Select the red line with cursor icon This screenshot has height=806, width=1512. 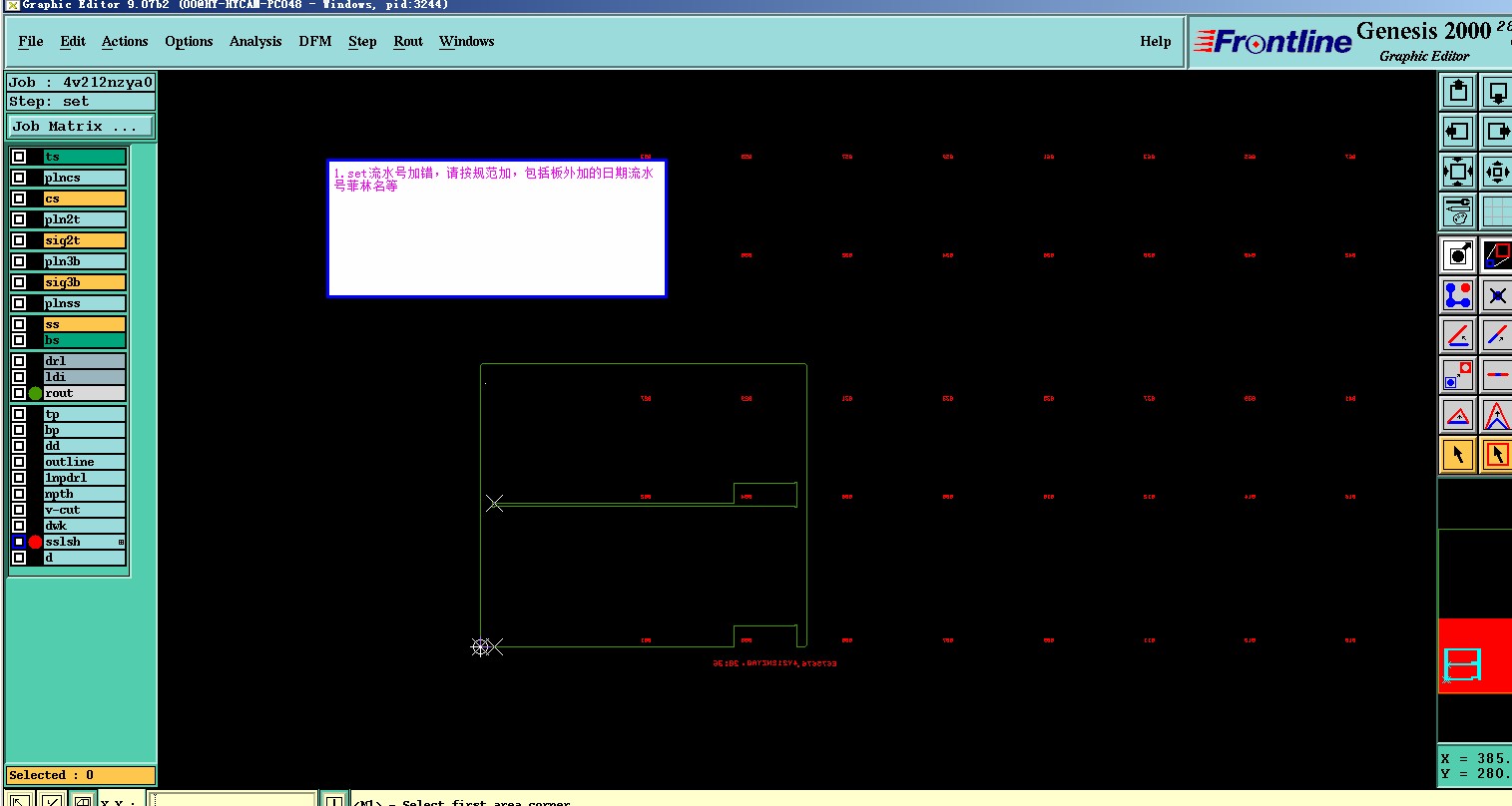[x=1458, y=335]
